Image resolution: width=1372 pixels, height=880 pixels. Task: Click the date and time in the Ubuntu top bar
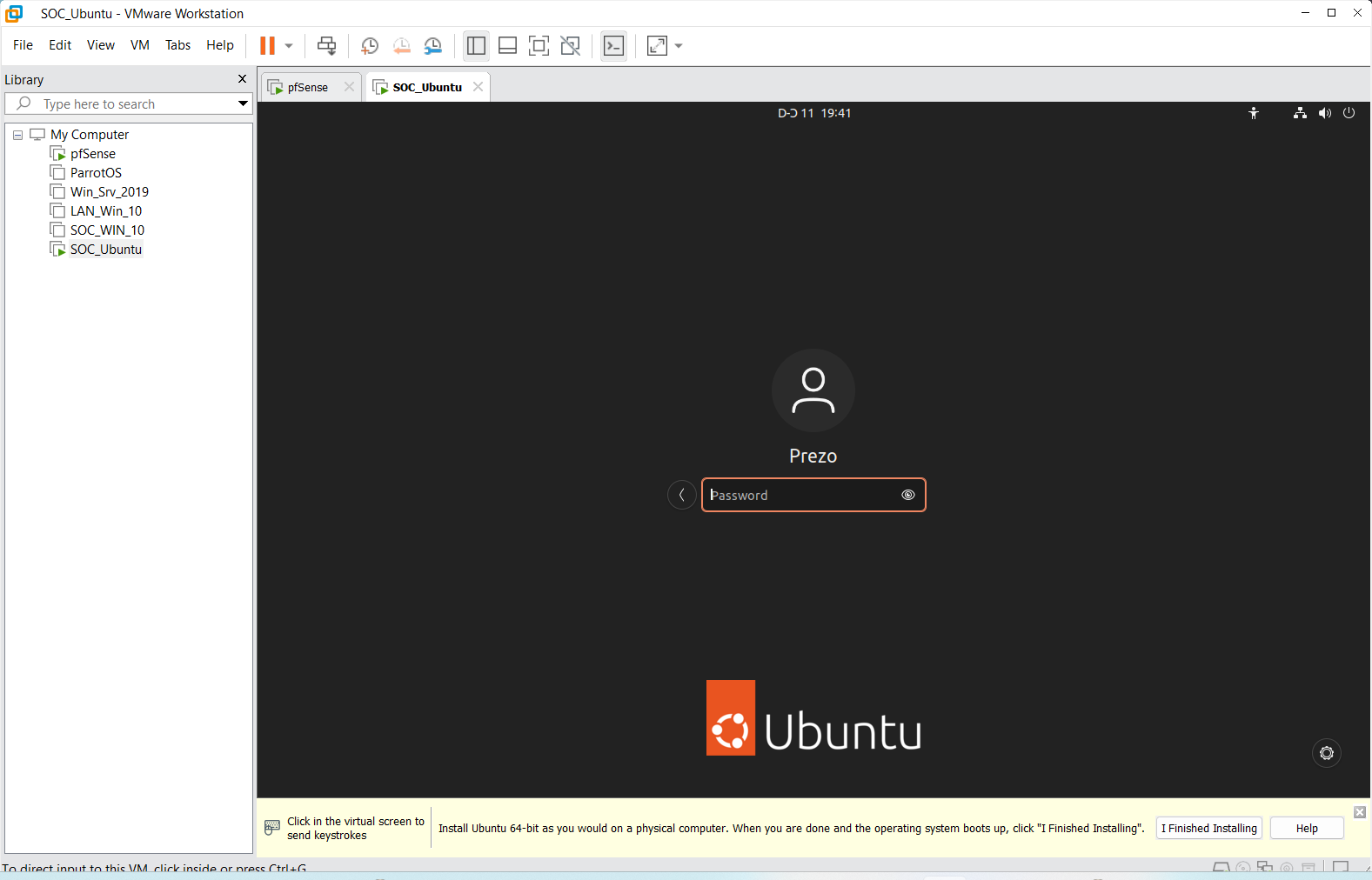(814, 113)
